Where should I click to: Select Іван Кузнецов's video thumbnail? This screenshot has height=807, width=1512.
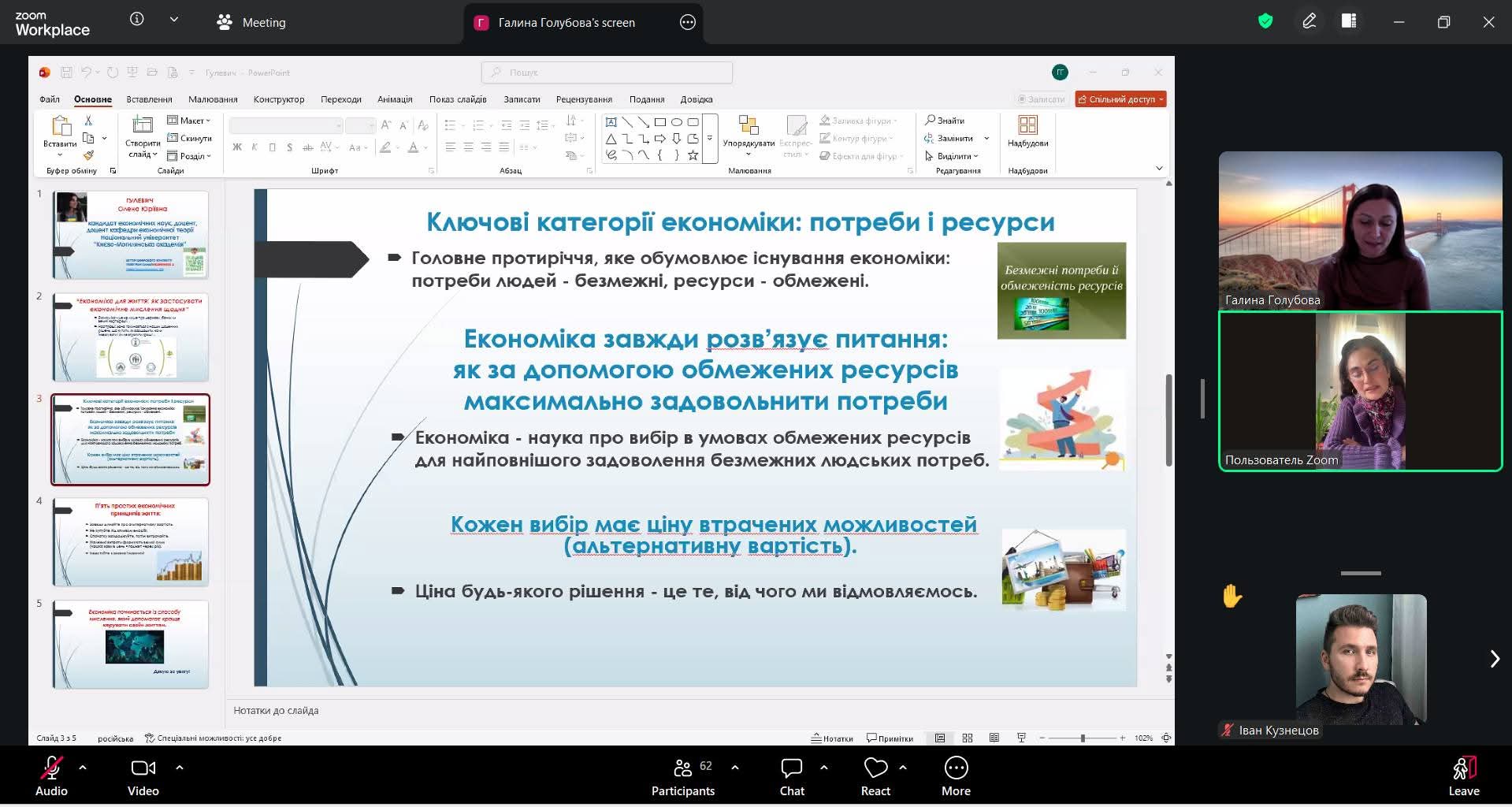(x=1361, y=660)
